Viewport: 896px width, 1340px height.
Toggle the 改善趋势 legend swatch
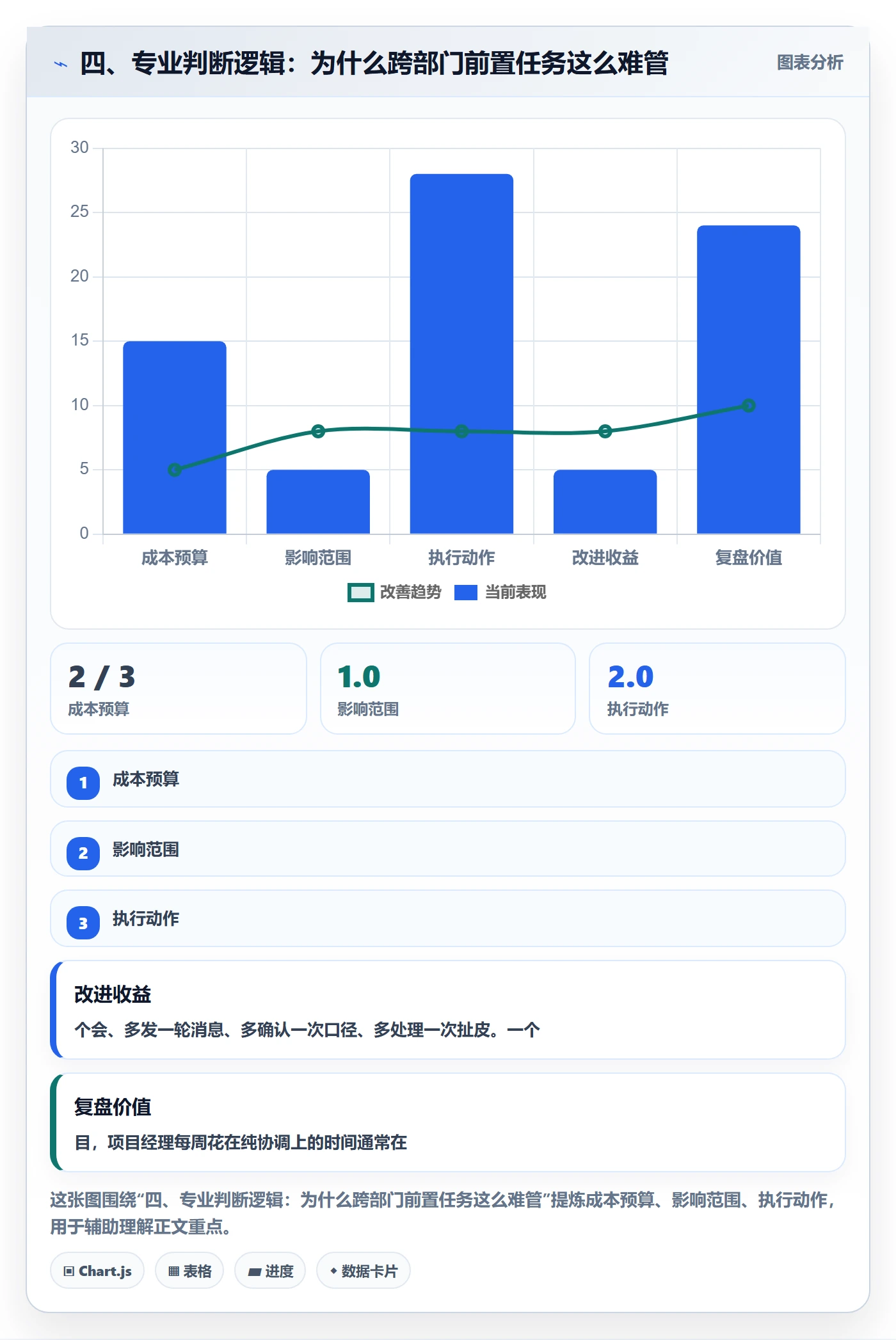point(360,593)
